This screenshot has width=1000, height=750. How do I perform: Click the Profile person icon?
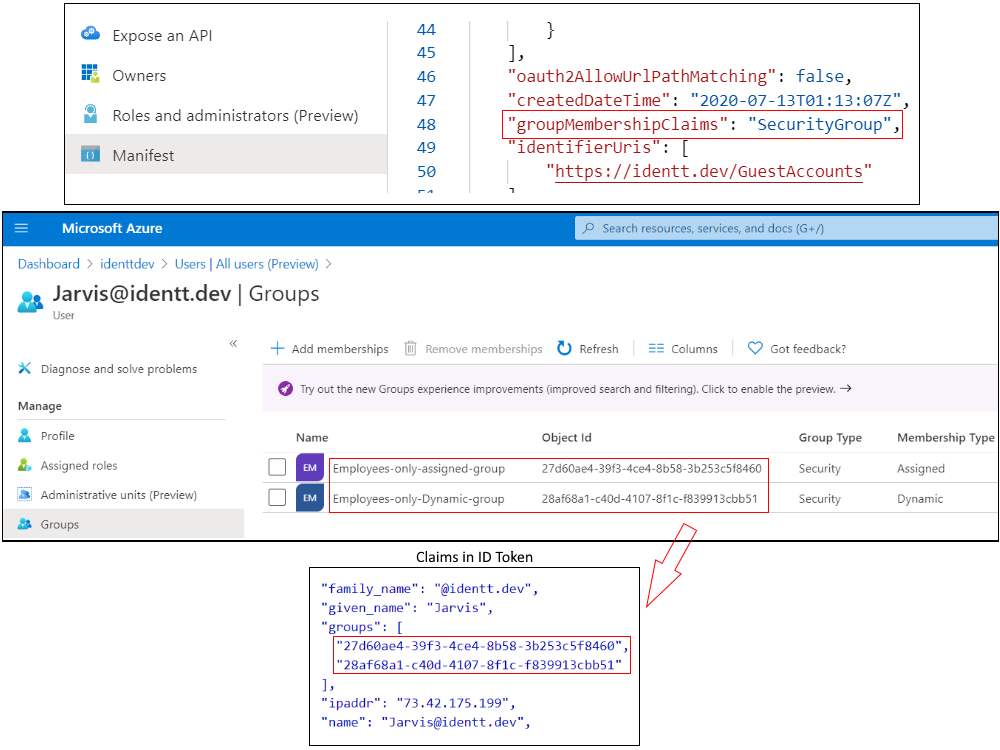pyautogui.click(x=25, y=435)
